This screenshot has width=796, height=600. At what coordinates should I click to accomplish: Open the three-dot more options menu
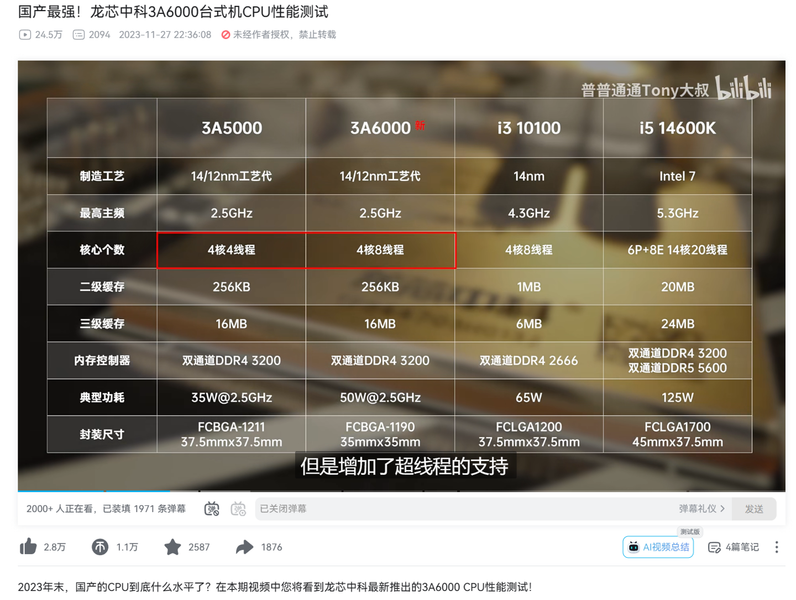click(x=776, y=547)
